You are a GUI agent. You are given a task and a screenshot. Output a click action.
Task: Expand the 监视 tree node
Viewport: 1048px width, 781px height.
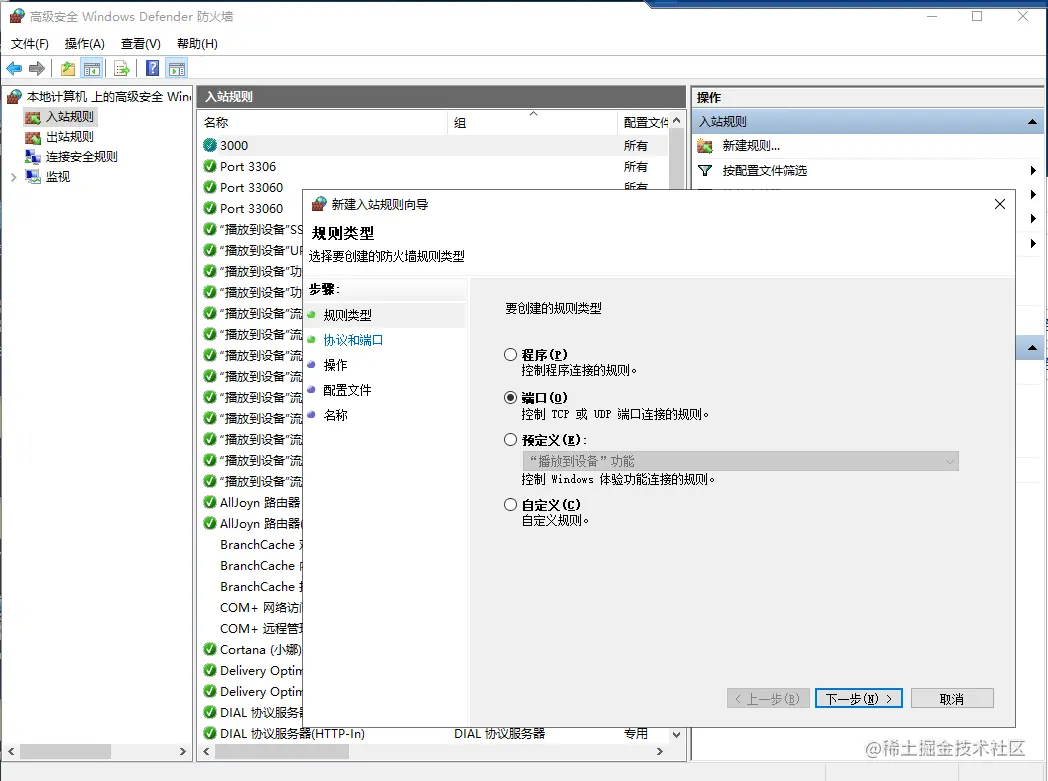pos(13,177)
